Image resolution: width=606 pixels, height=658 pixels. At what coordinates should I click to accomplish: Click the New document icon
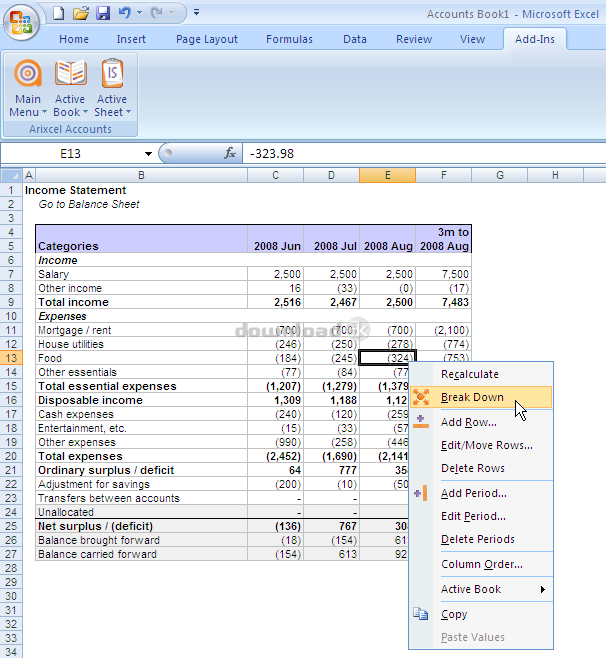tap(59, 13)
